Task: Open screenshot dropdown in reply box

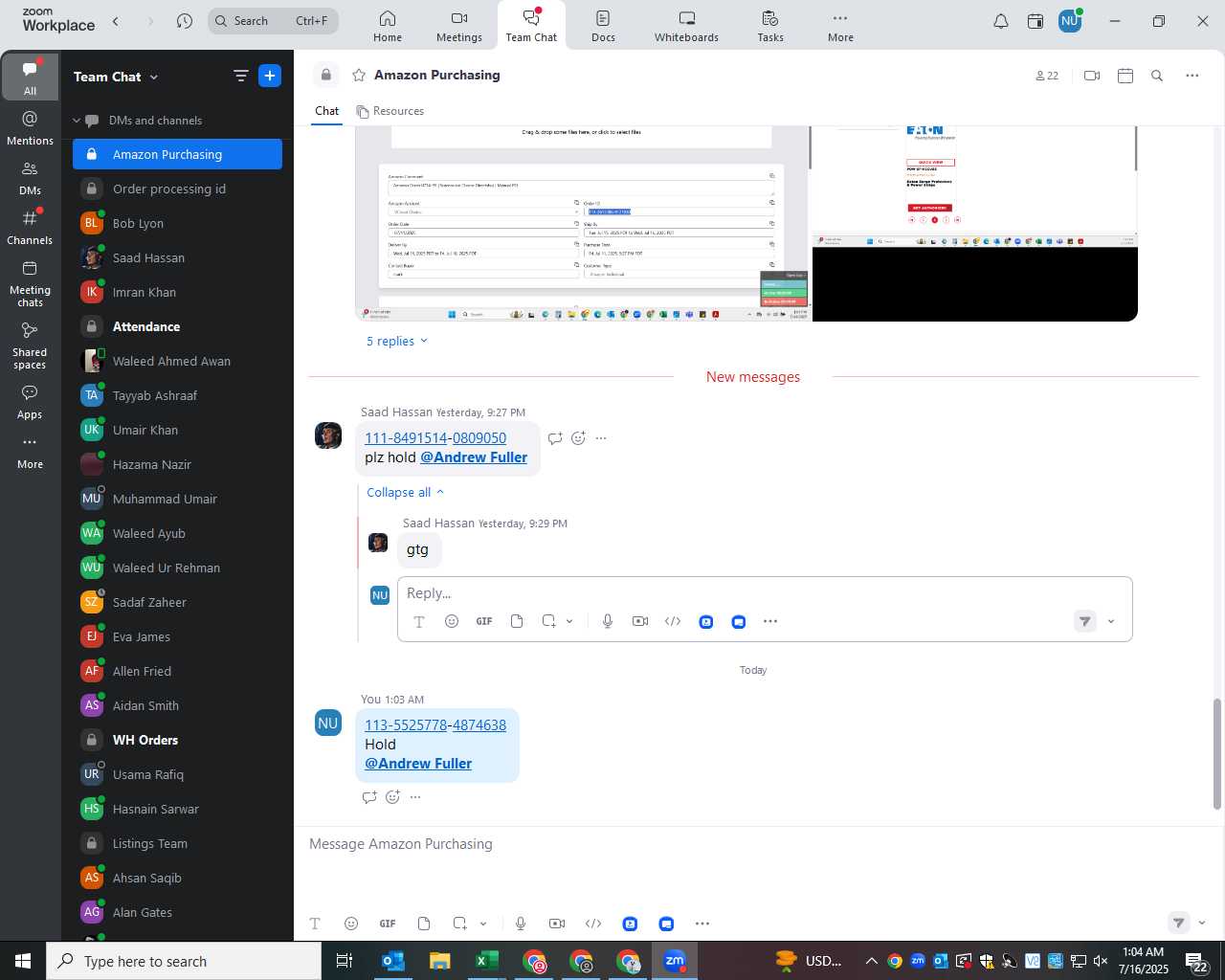Action: tap(569, 621)
